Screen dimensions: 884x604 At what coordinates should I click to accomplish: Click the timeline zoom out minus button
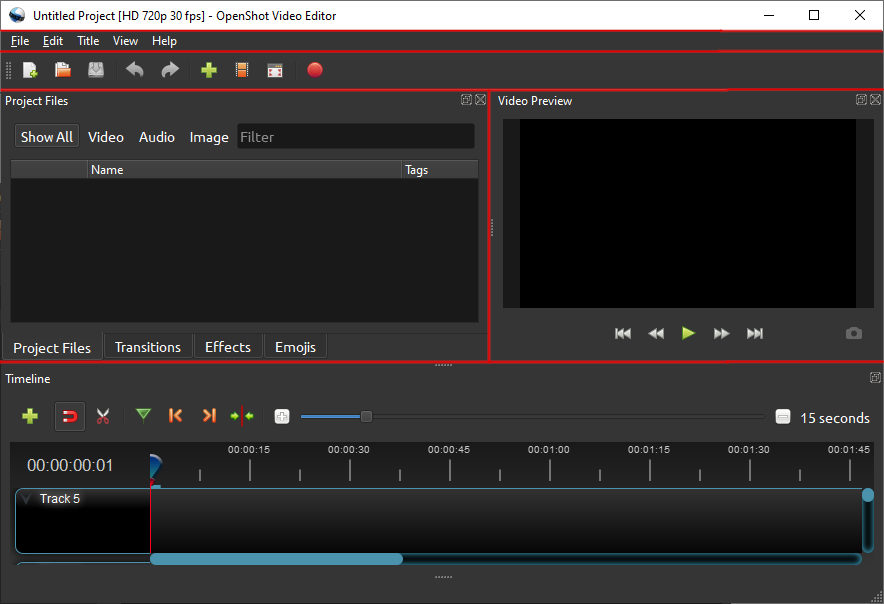pyautogui.click(x=783, y=417)
